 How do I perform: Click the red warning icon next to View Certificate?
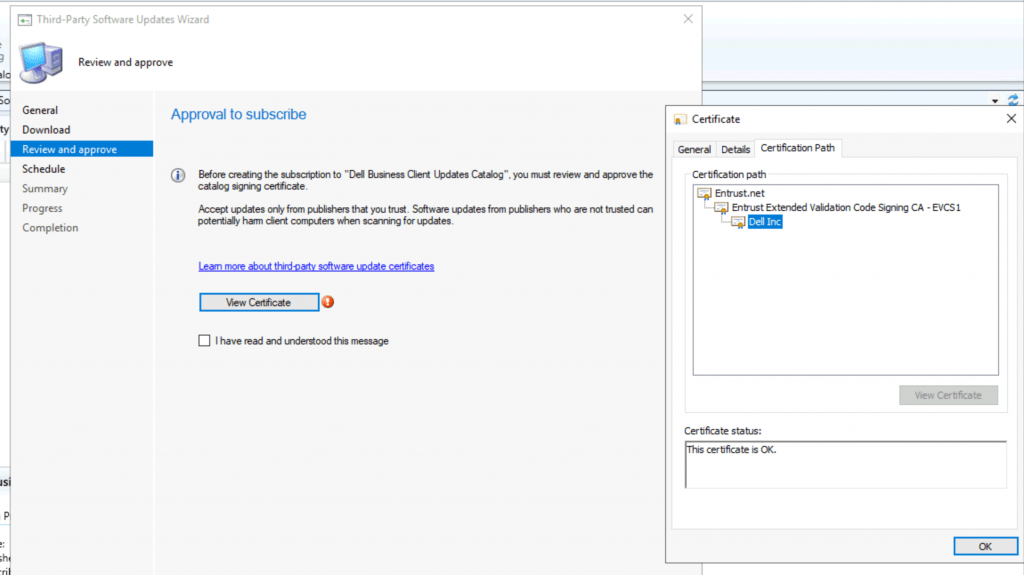point(328,302)
